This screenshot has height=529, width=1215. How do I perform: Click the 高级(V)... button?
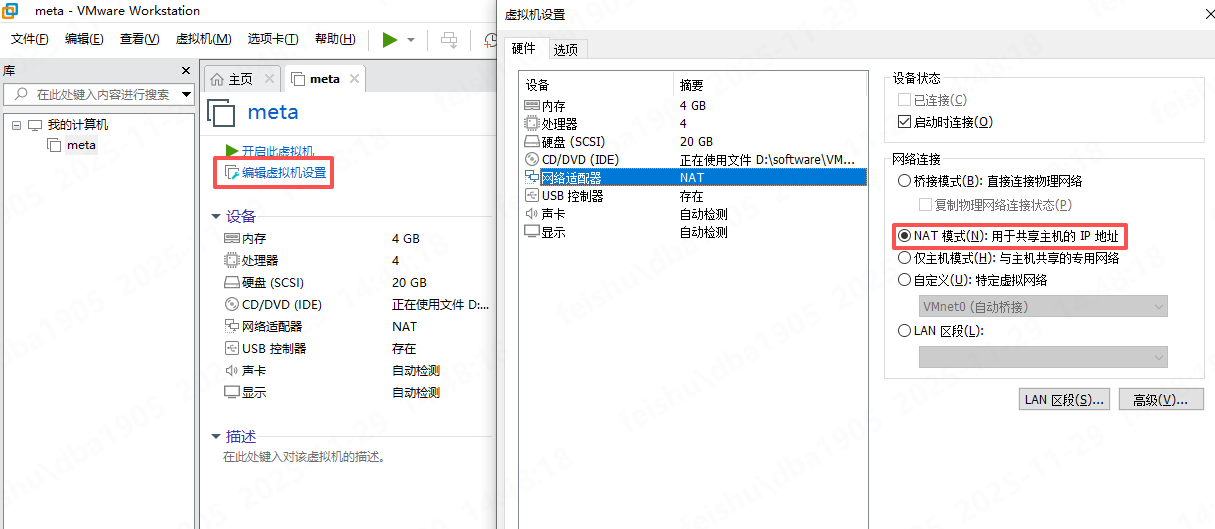tap(1160, 400)
